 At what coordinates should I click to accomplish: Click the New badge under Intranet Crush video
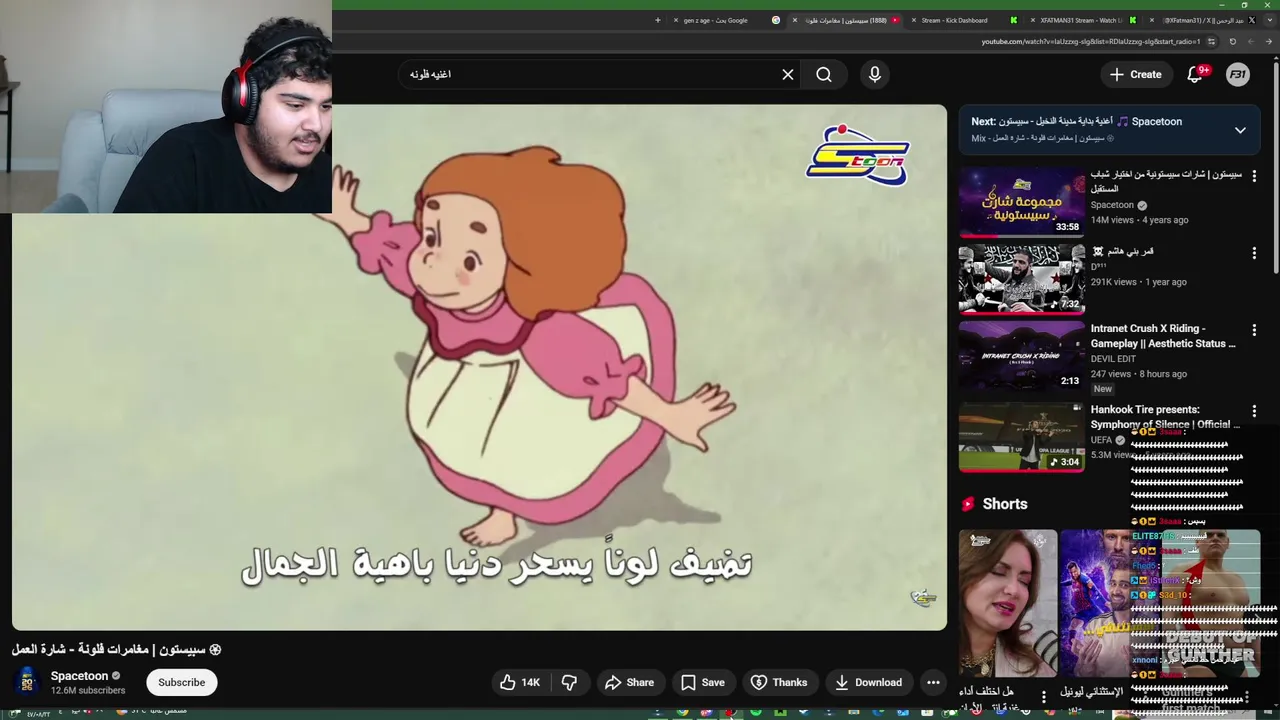tap(1102, 389)
